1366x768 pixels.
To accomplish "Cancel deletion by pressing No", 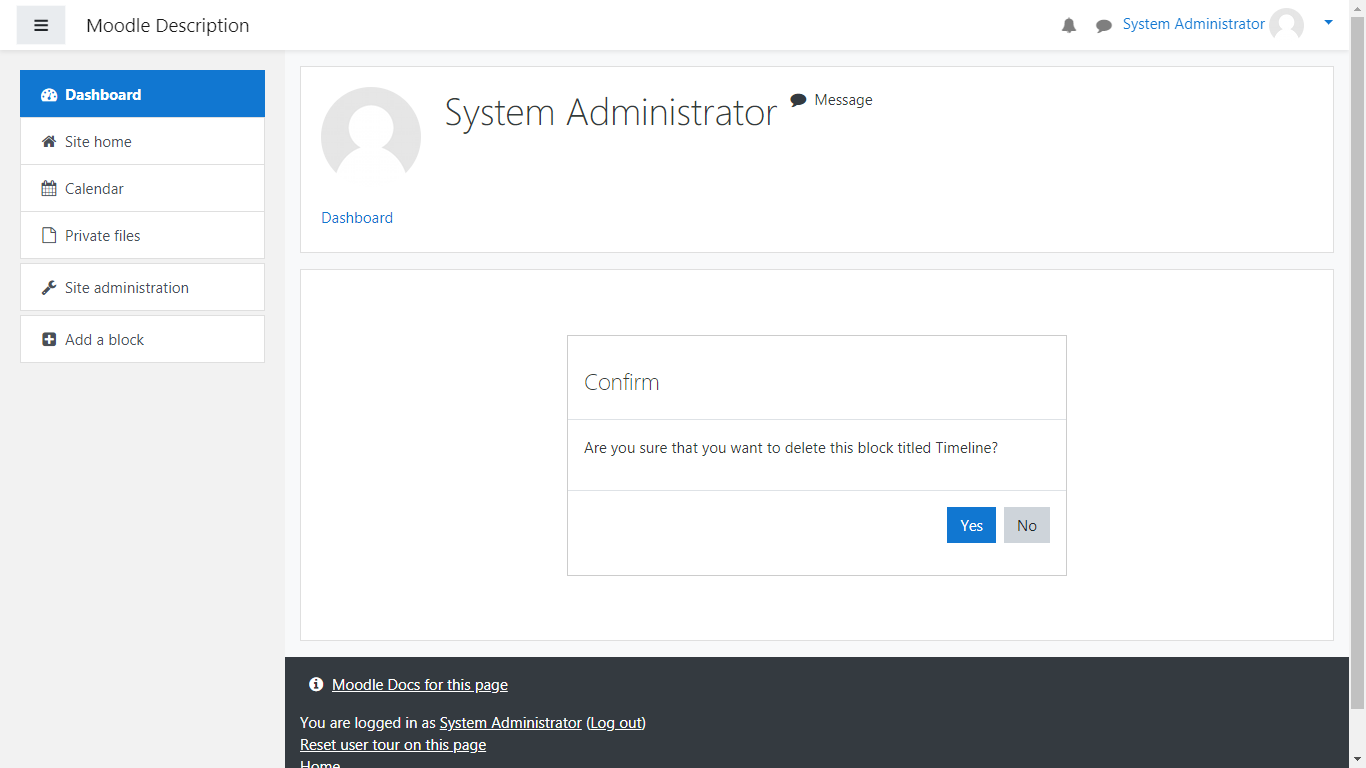I will point(1027,525).
